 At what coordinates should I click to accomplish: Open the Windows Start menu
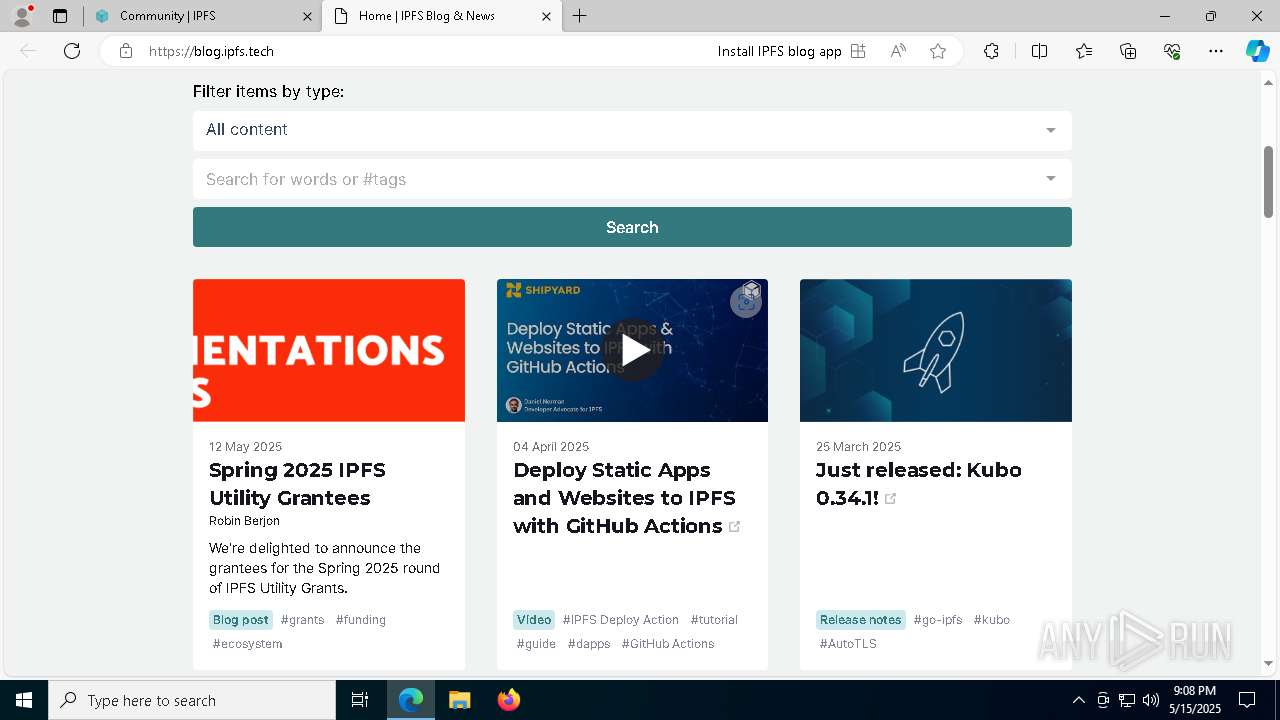(23, 700)
